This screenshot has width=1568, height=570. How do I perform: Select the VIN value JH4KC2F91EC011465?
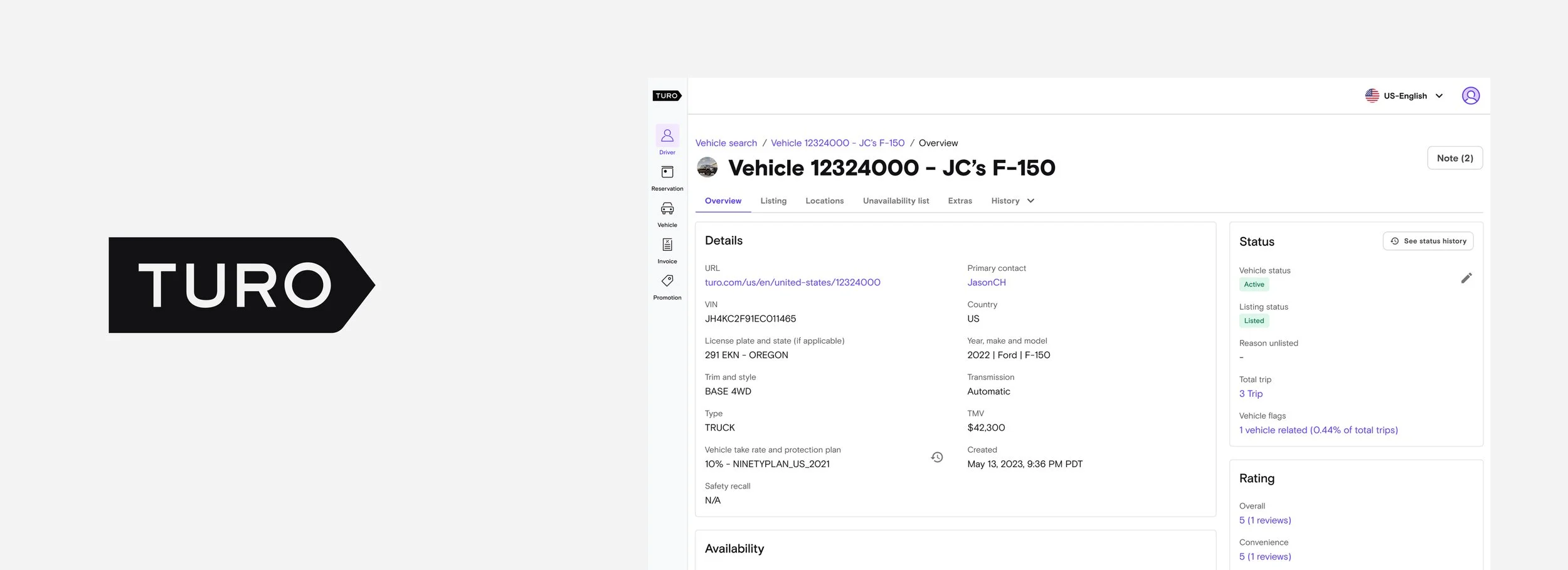750,319
